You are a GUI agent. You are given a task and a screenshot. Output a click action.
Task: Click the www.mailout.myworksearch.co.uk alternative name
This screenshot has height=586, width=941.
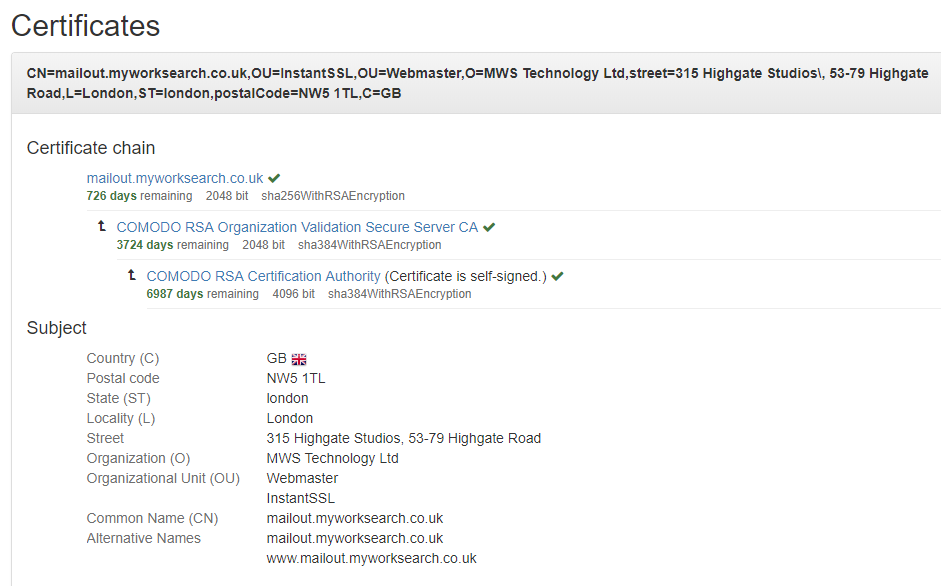pos(371,558)
